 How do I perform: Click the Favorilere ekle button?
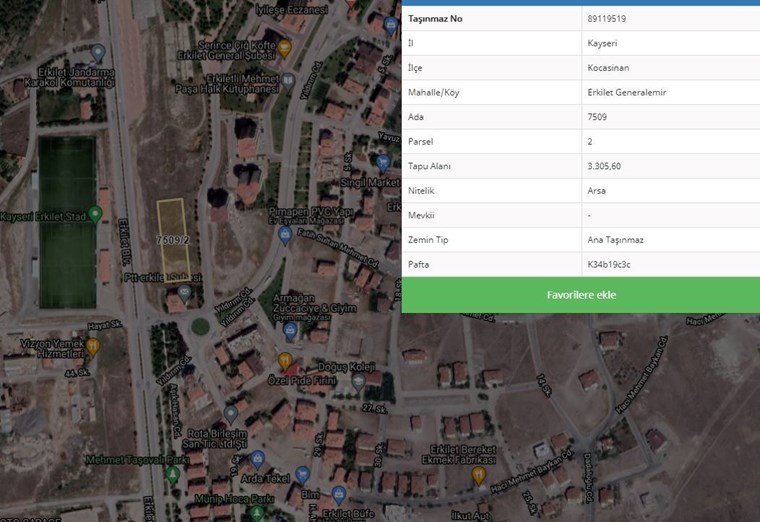(x=581, y=295)
